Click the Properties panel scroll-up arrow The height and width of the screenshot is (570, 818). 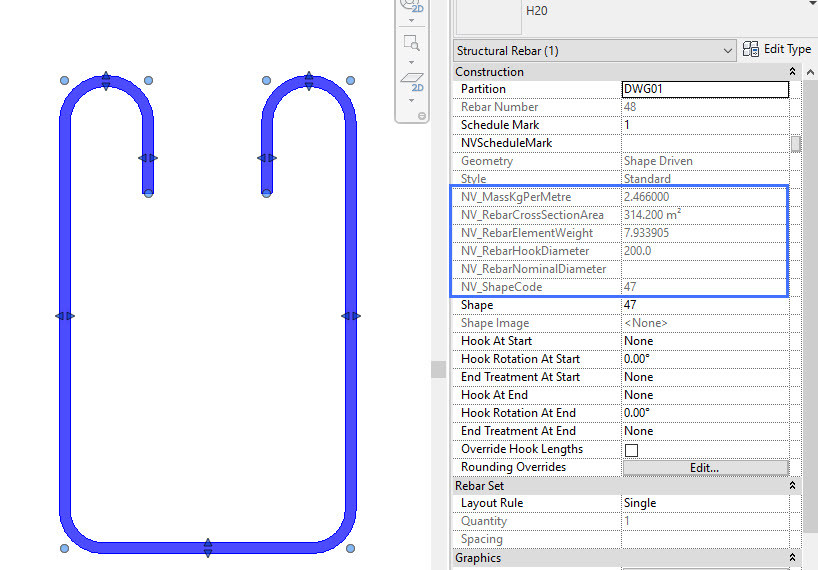point(810,72)
